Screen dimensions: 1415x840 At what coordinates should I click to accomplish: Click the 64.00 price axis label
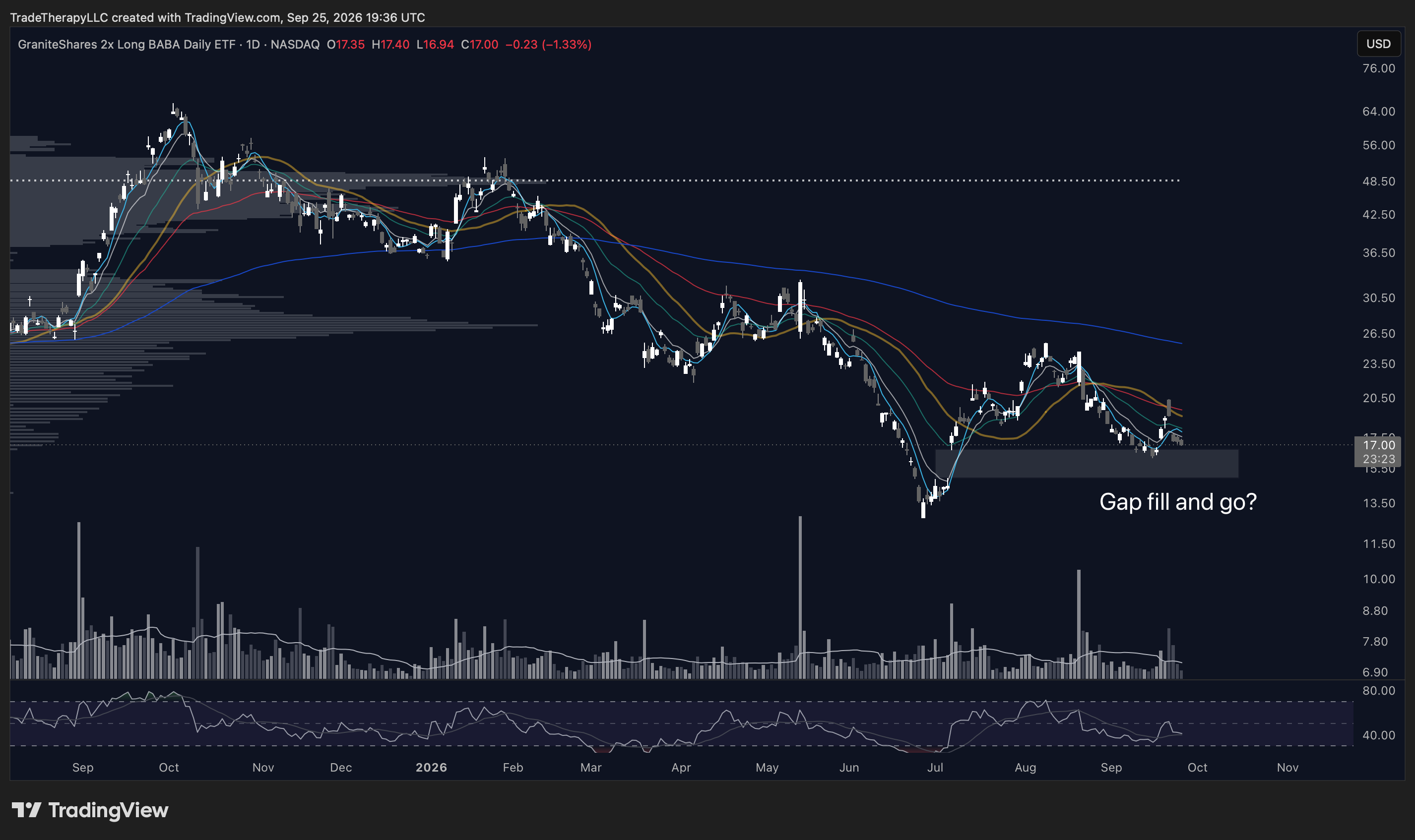[1379, 112]
